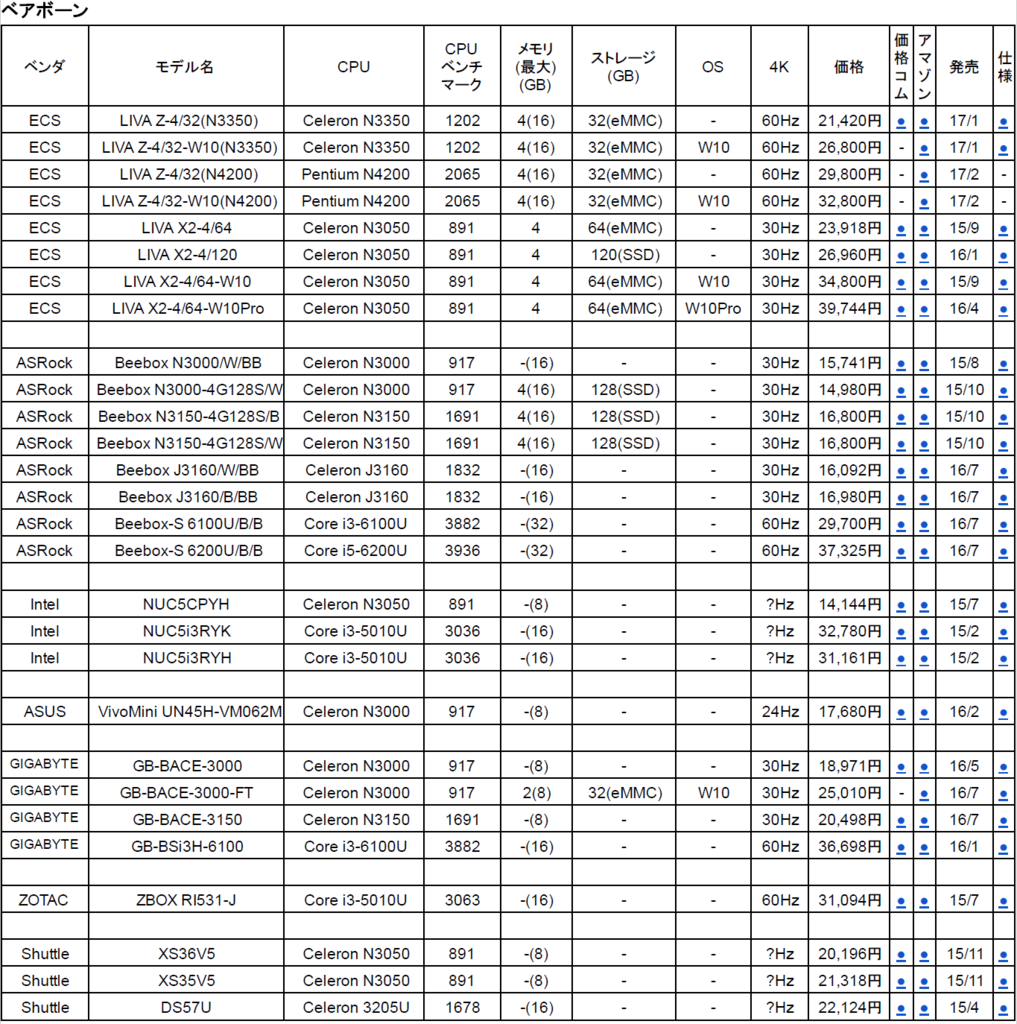The width and height of the screenshot is (1017, 1024).
Task: Open the 価格コム link for GB-BACE-3150
Action: 901,821
